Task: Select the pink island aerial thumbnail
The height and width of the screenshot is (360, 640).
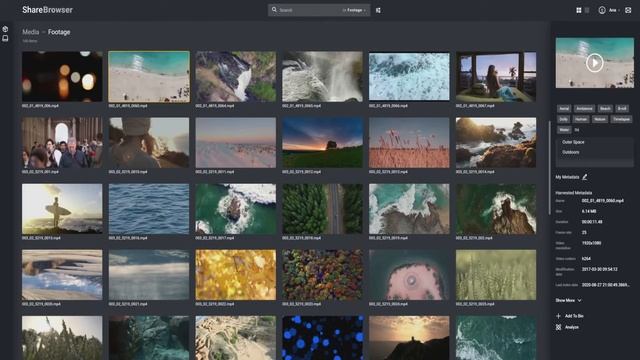Action: (x=409, y=275)
